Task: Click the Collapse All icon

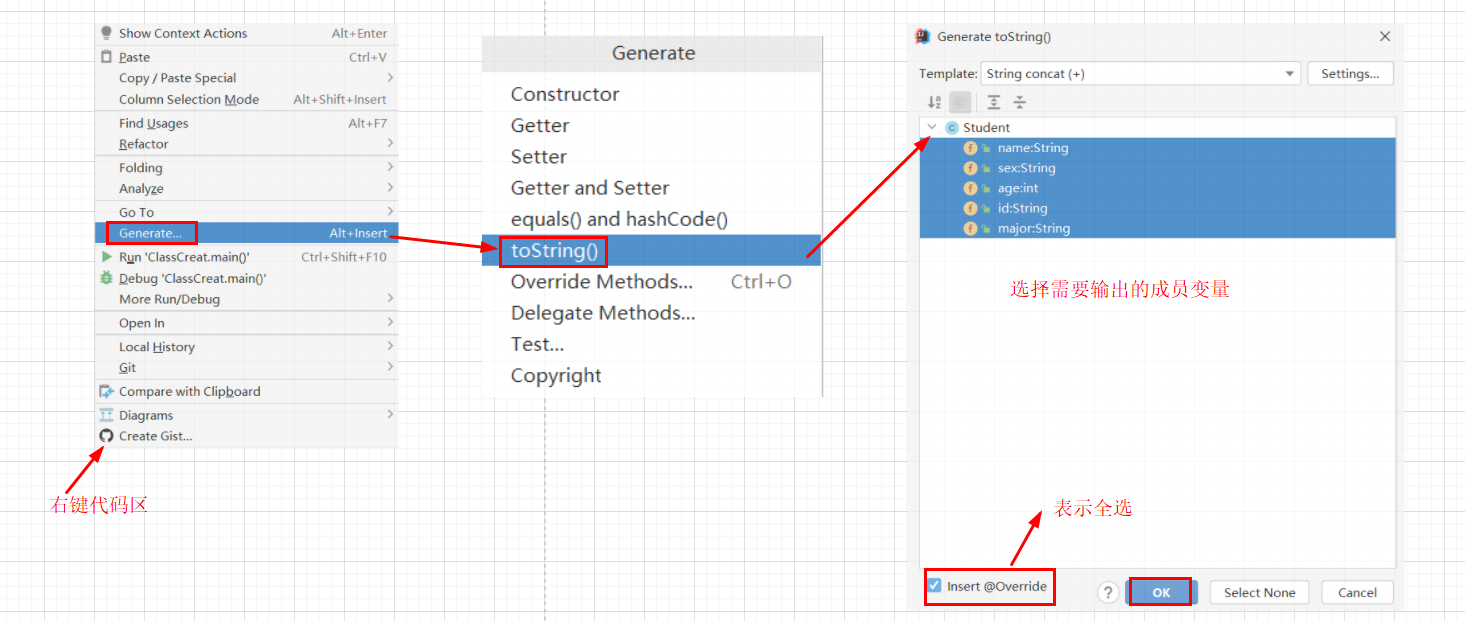Action: pos(1019,102)
